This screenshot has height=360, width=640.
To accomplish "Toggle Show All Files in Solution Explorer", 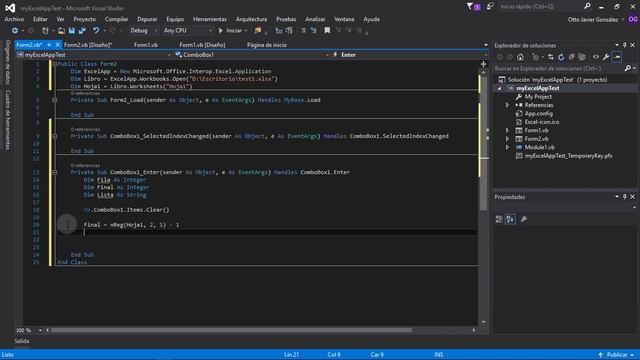I will (x=582, y=57).
